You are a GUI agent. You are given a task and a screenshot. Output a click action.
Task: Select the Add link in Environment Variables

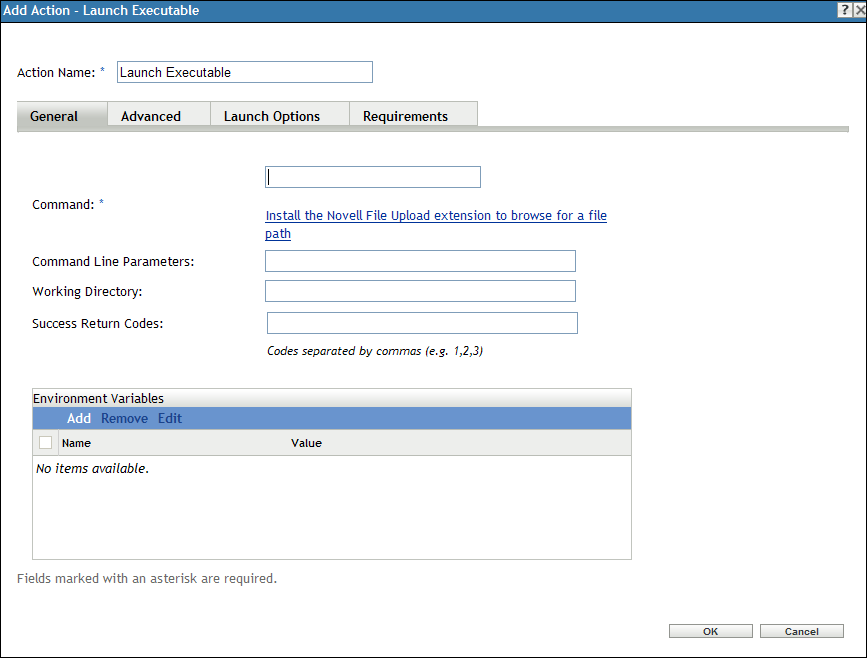point(78,418)
